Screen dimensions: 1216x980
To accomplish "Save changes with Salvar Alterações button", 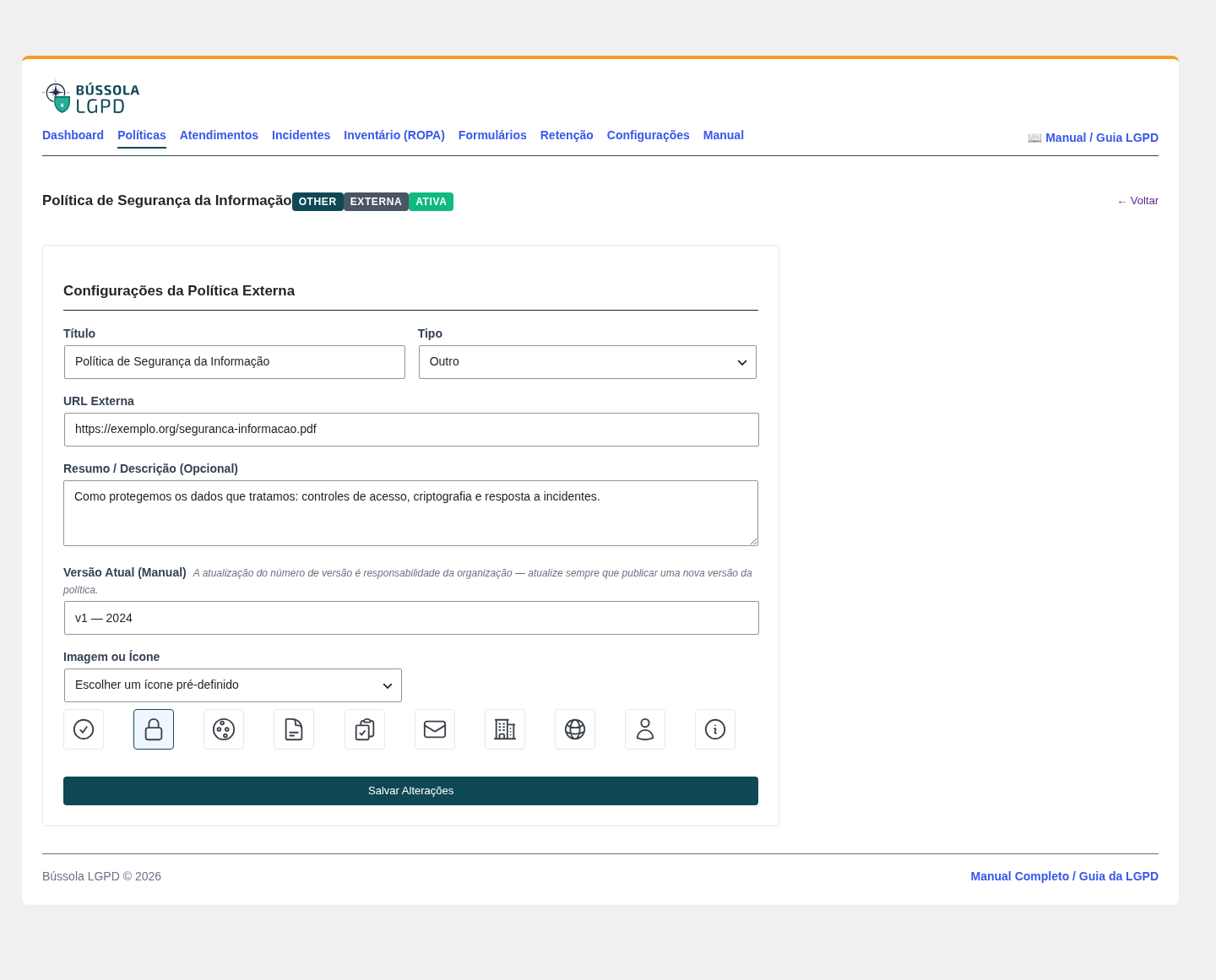I will point(410,791).
